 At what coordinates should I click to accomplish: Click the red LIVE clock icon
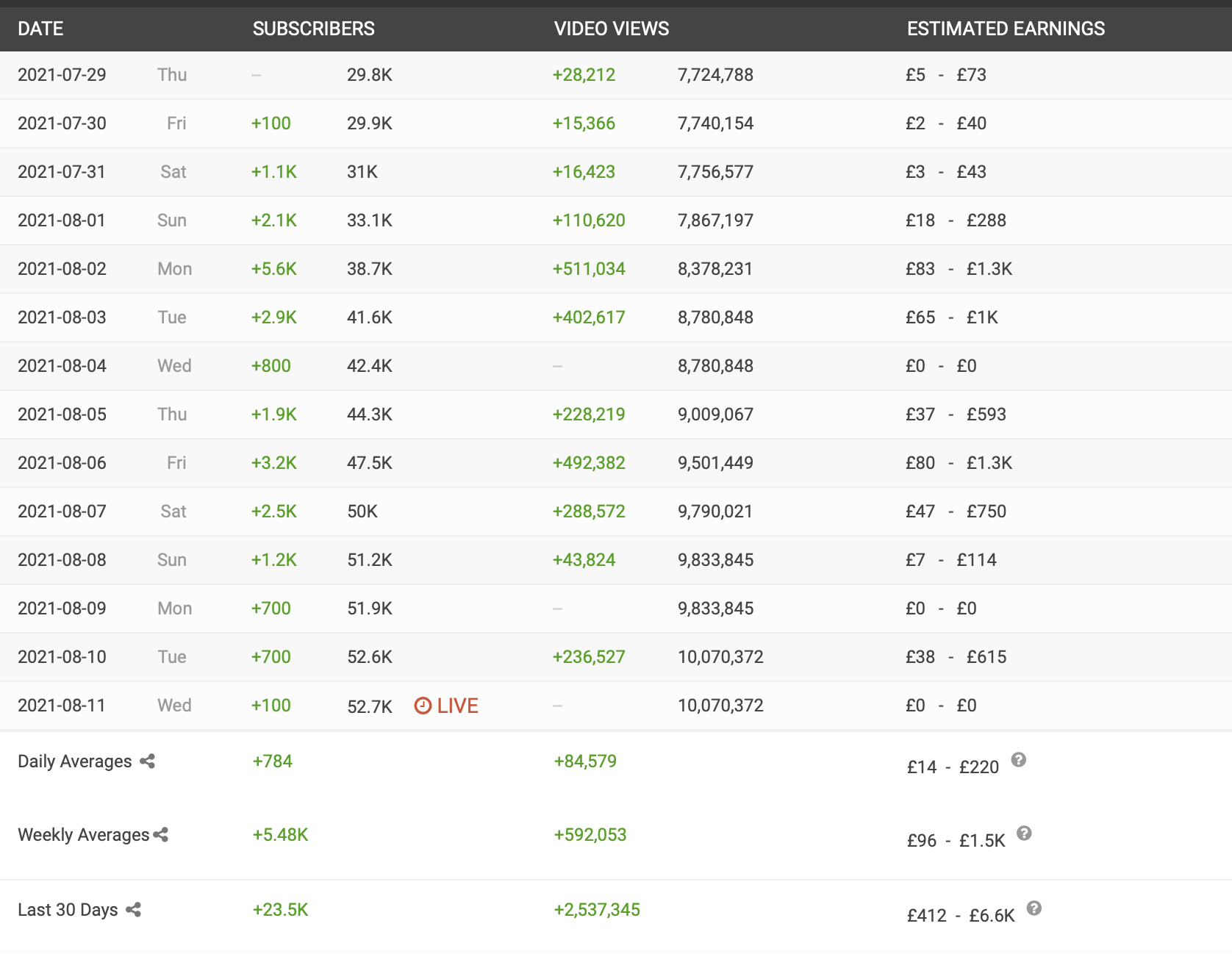[423, 706]
